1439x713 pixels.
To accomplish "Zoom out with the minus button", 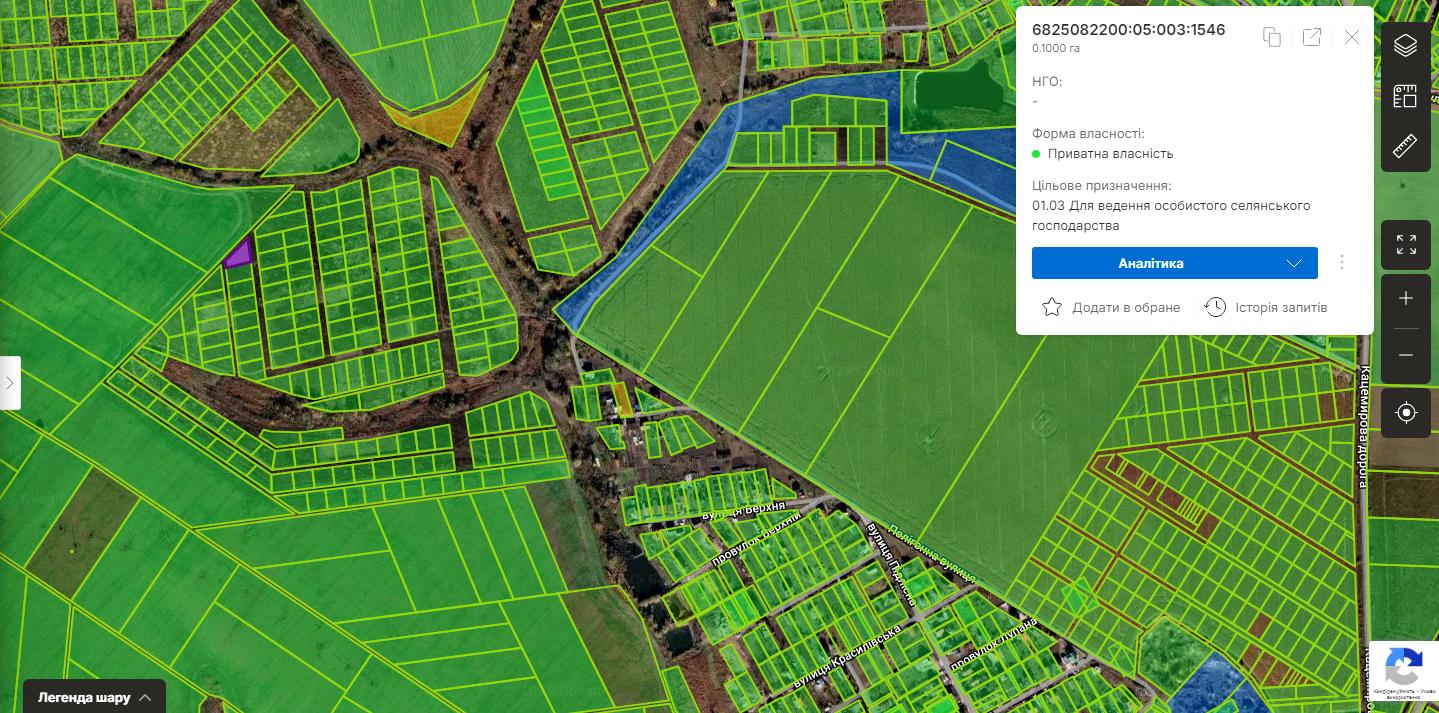I will 1405,355.
